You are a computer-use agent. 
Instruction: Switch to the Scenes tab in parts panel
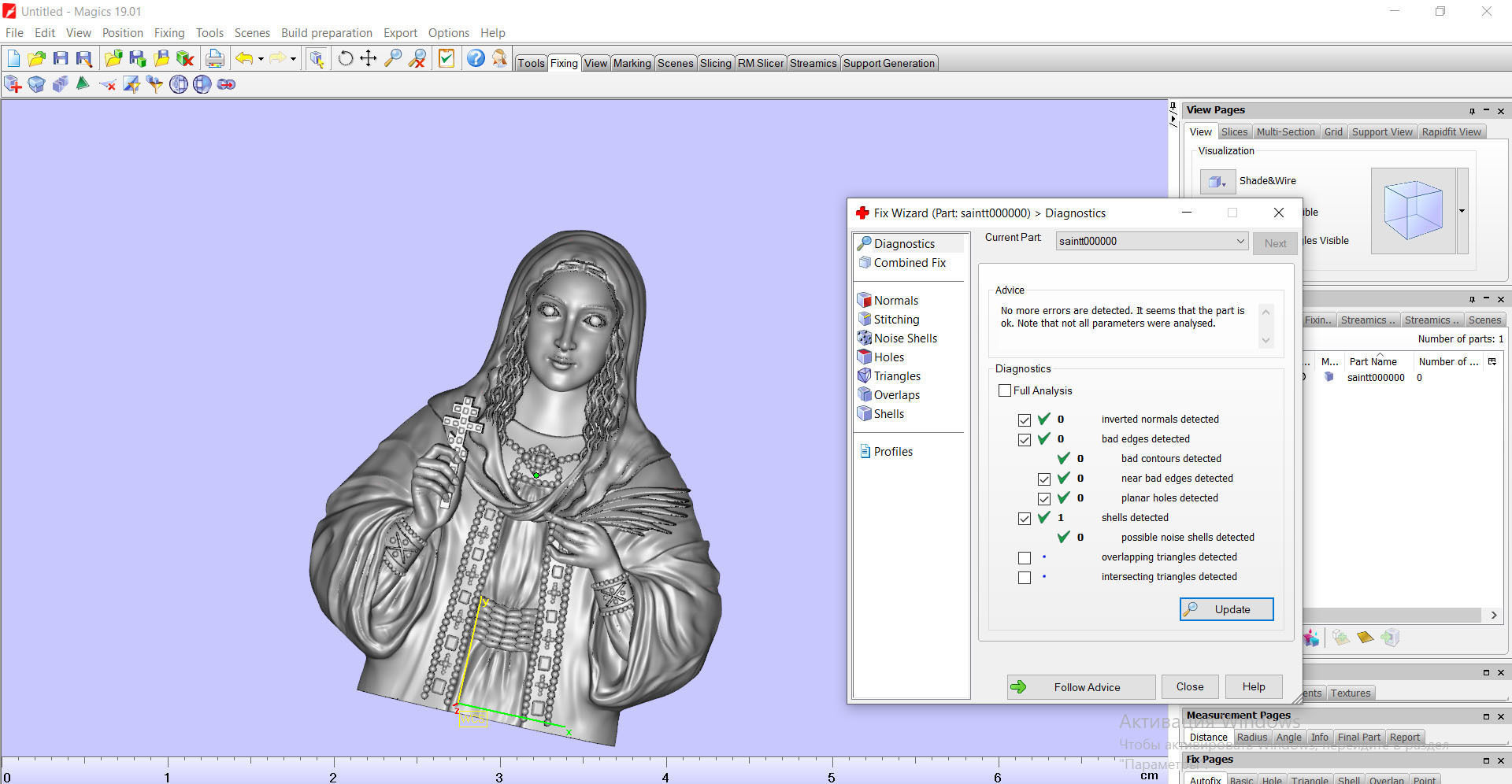point(1484,320)
